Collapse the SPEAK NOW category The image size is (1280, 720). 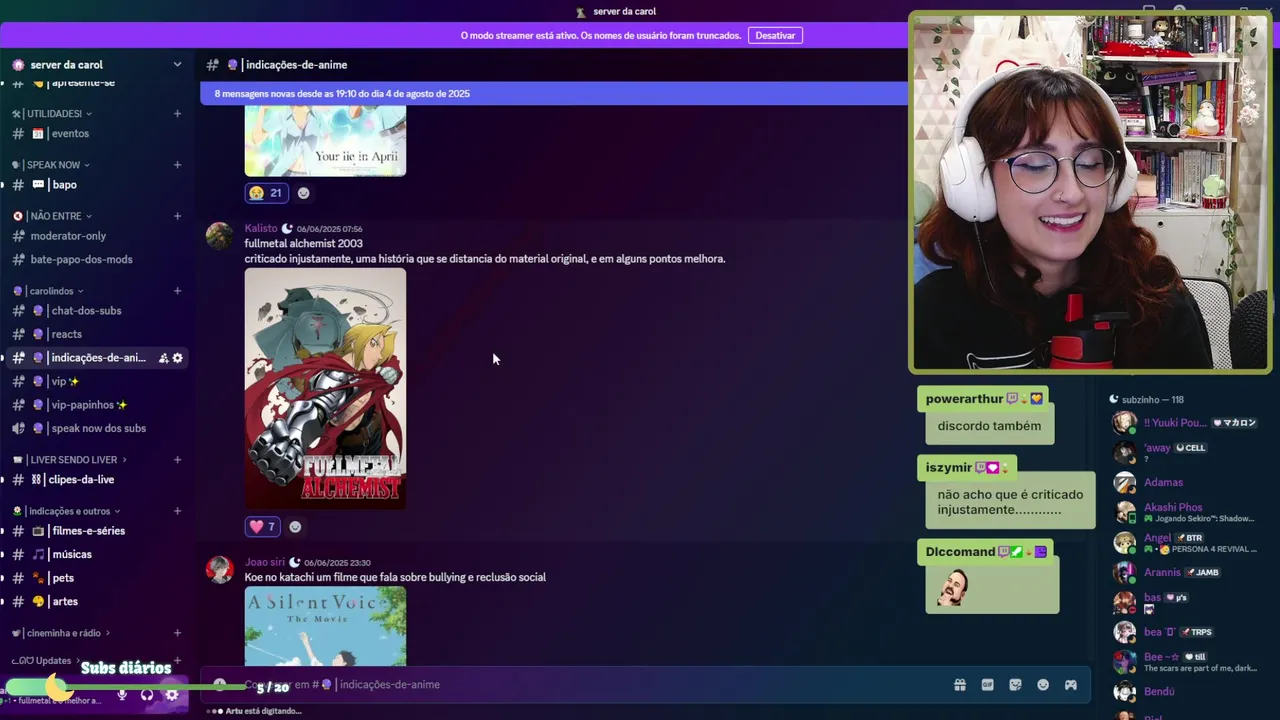(x=51, y=165)
